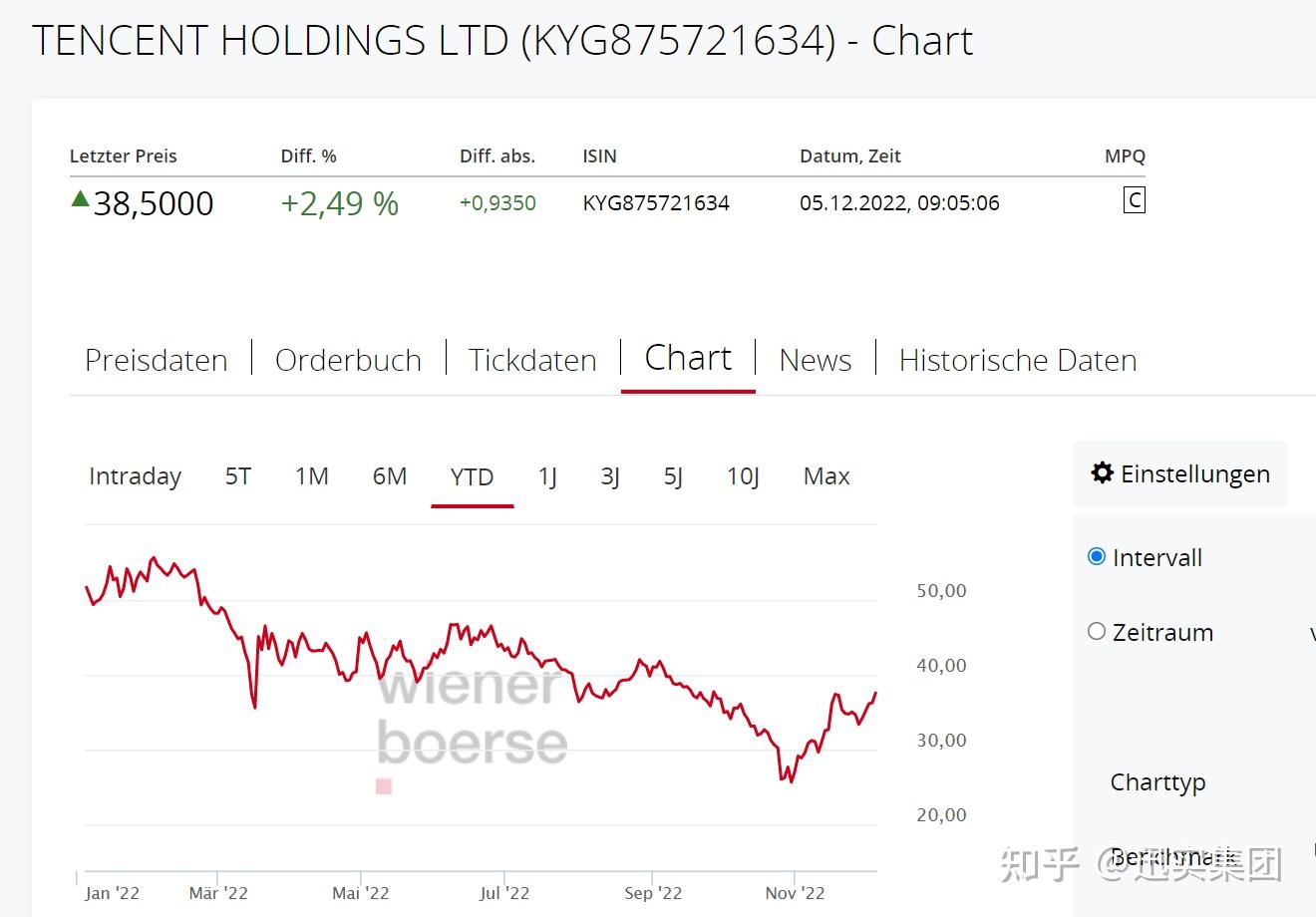Show the Max chart range
This screenshot has height=917, width=1316.
tap(826, 476)
